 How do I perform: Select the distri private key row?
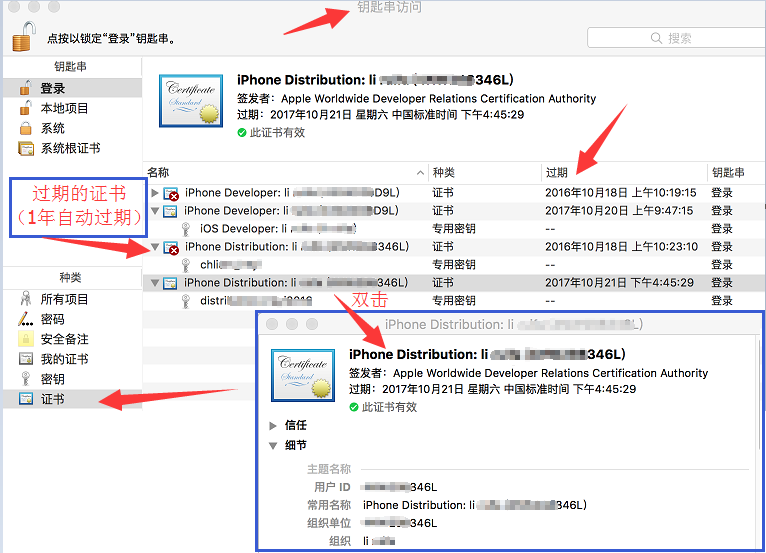click(x=454, y=300)
